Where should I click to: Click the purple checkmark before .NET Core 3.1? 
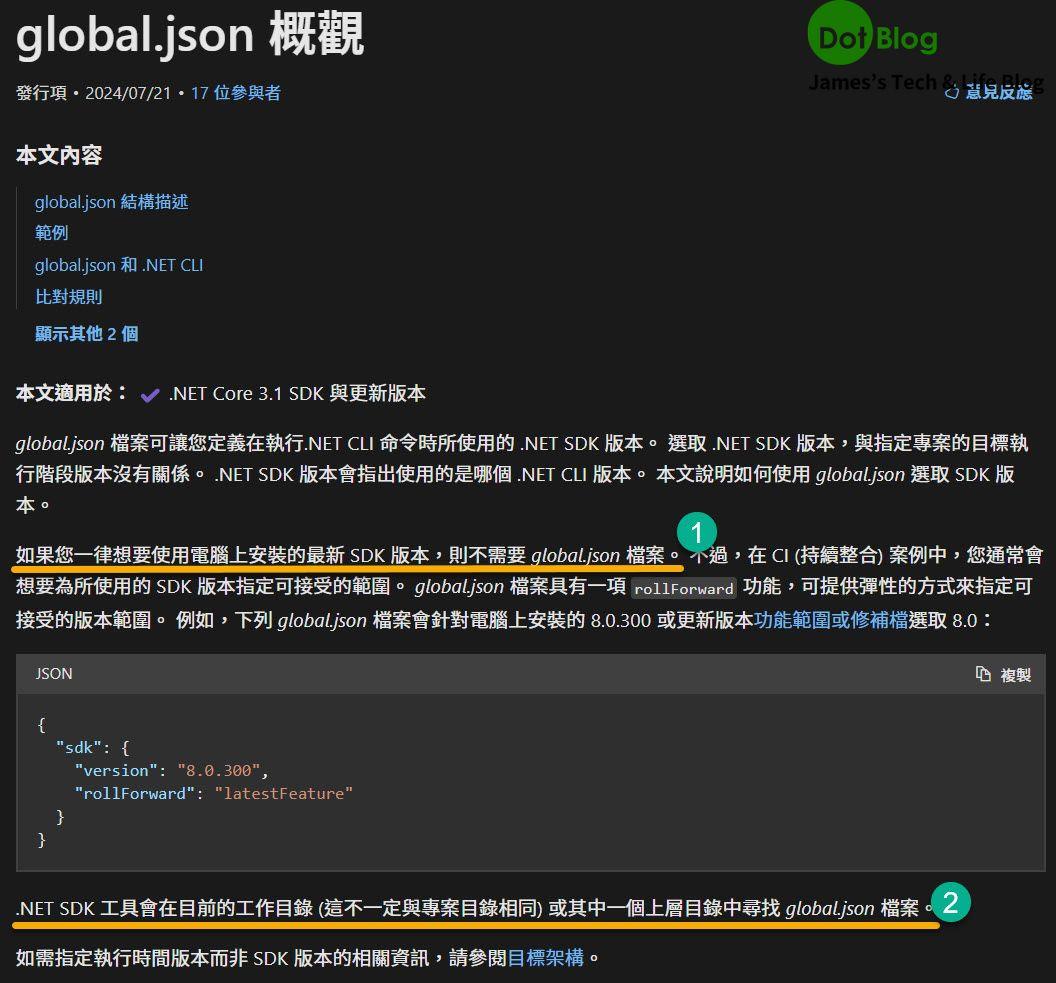pyautogui.click(x=150, y=394)
